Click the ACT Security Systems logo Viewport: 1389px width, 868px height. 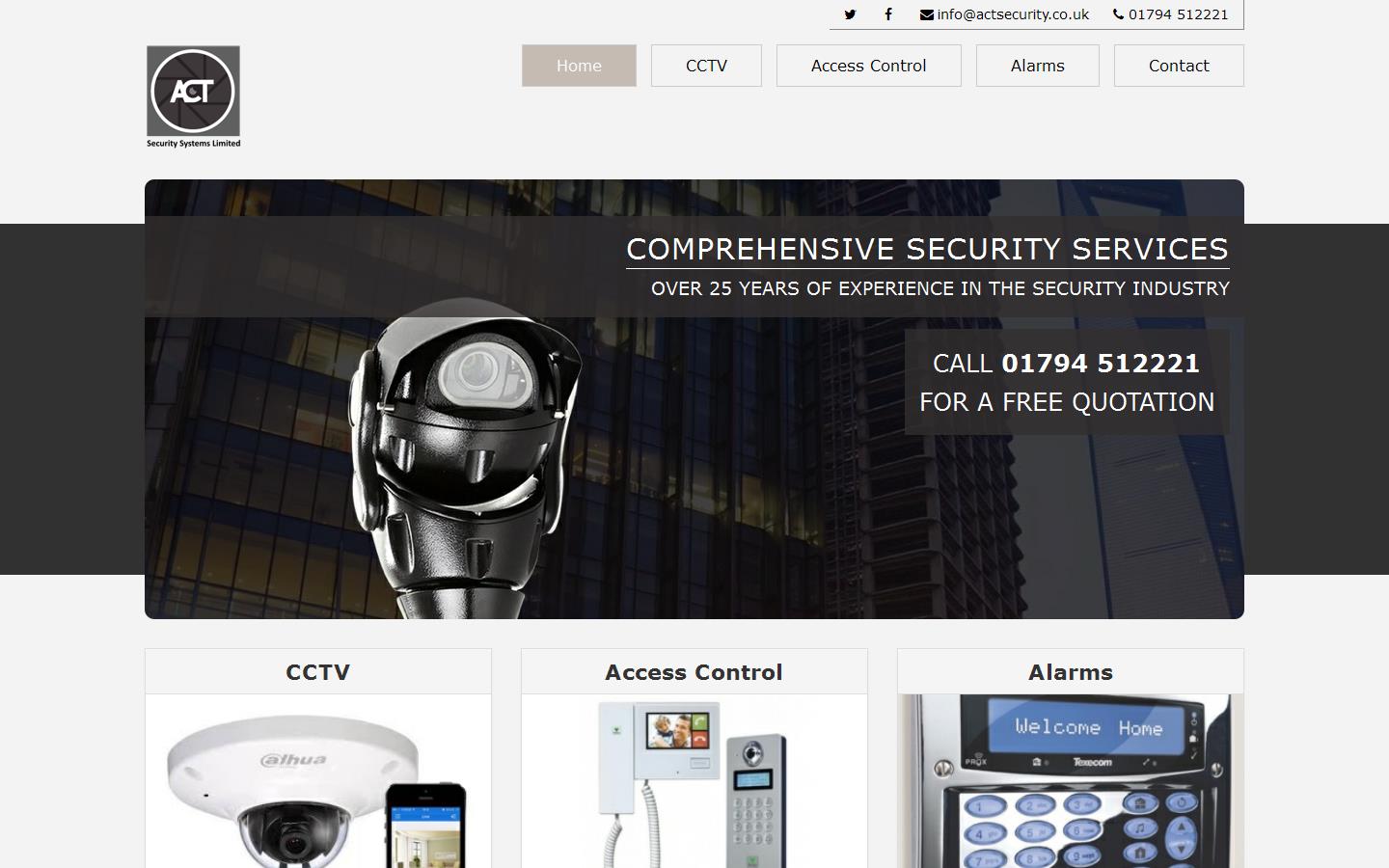(x=193, y=96)
